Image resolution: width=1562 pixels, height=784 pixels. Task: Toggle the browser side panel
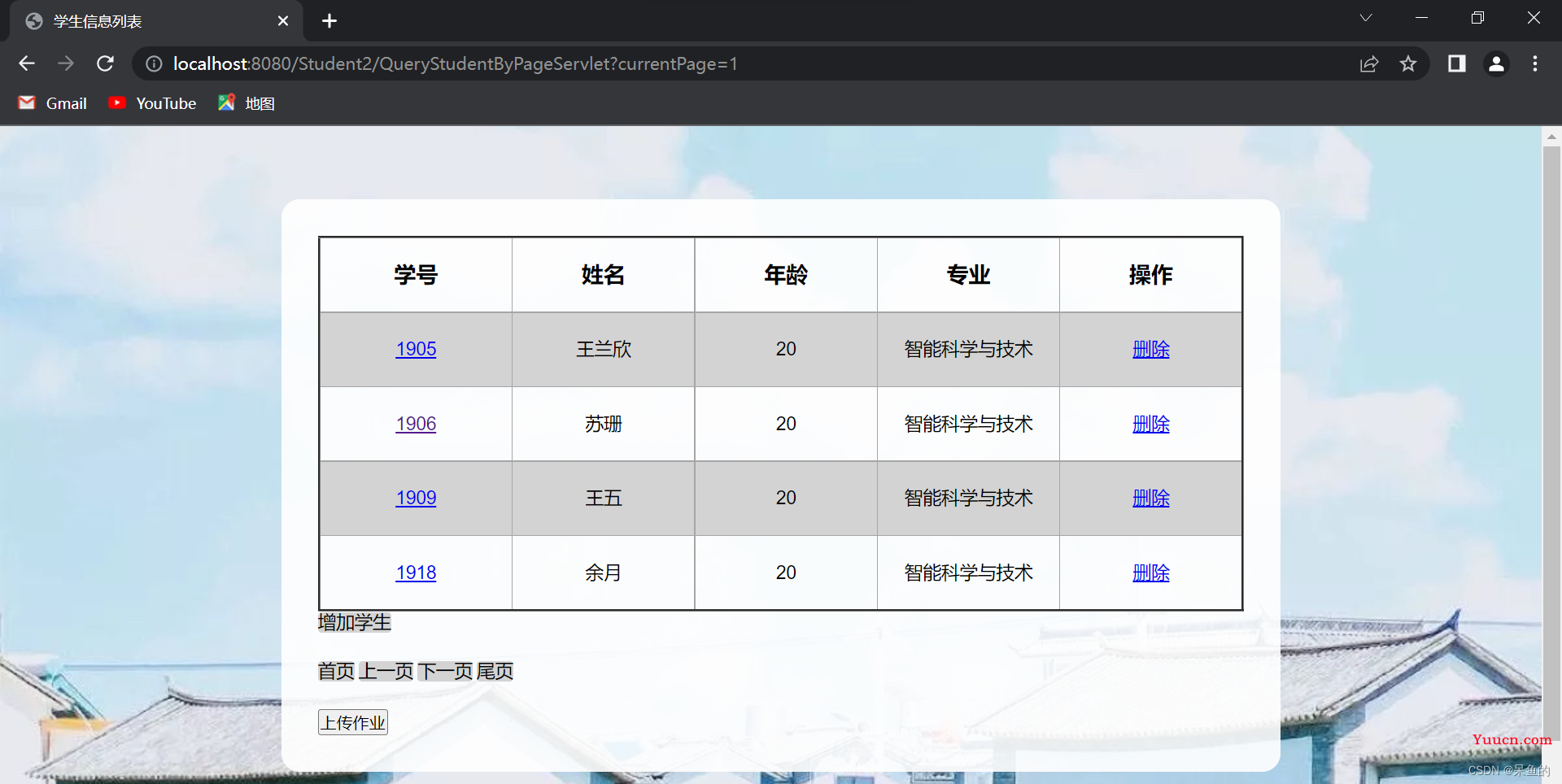[x=1456, y=63]
